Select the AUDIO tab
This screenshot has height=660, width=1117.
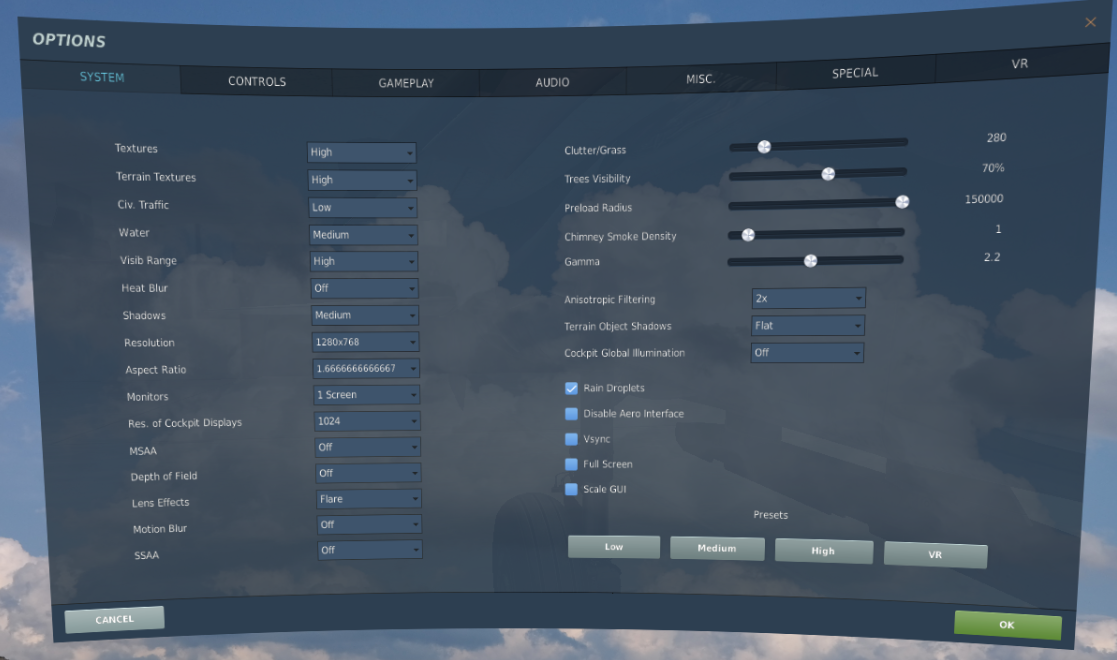[x=552, y=82]
